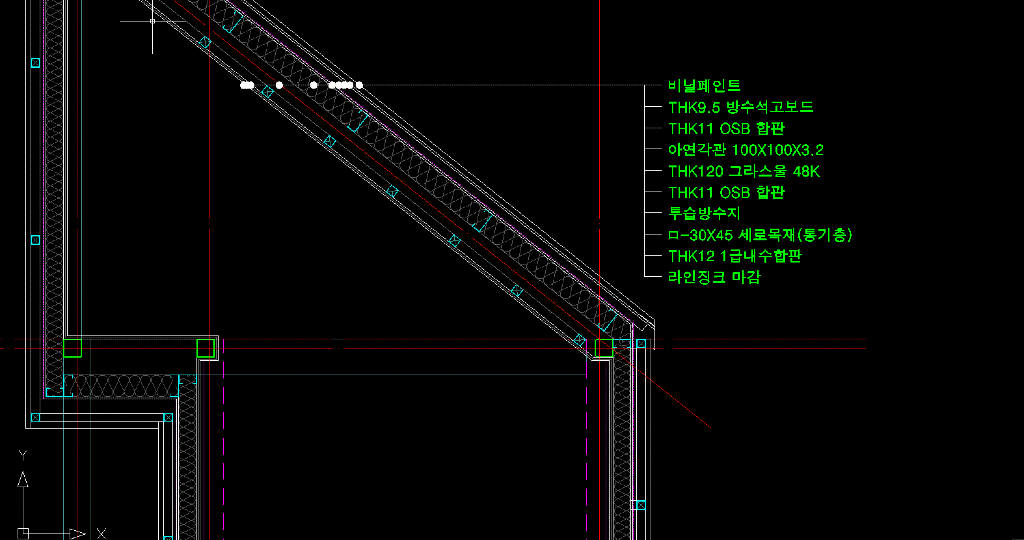Select the 'ㅁ-30X45 세로목재(통기층)' text
Image resolution: width=1024 pixels, height=540 pixels.
760,235
